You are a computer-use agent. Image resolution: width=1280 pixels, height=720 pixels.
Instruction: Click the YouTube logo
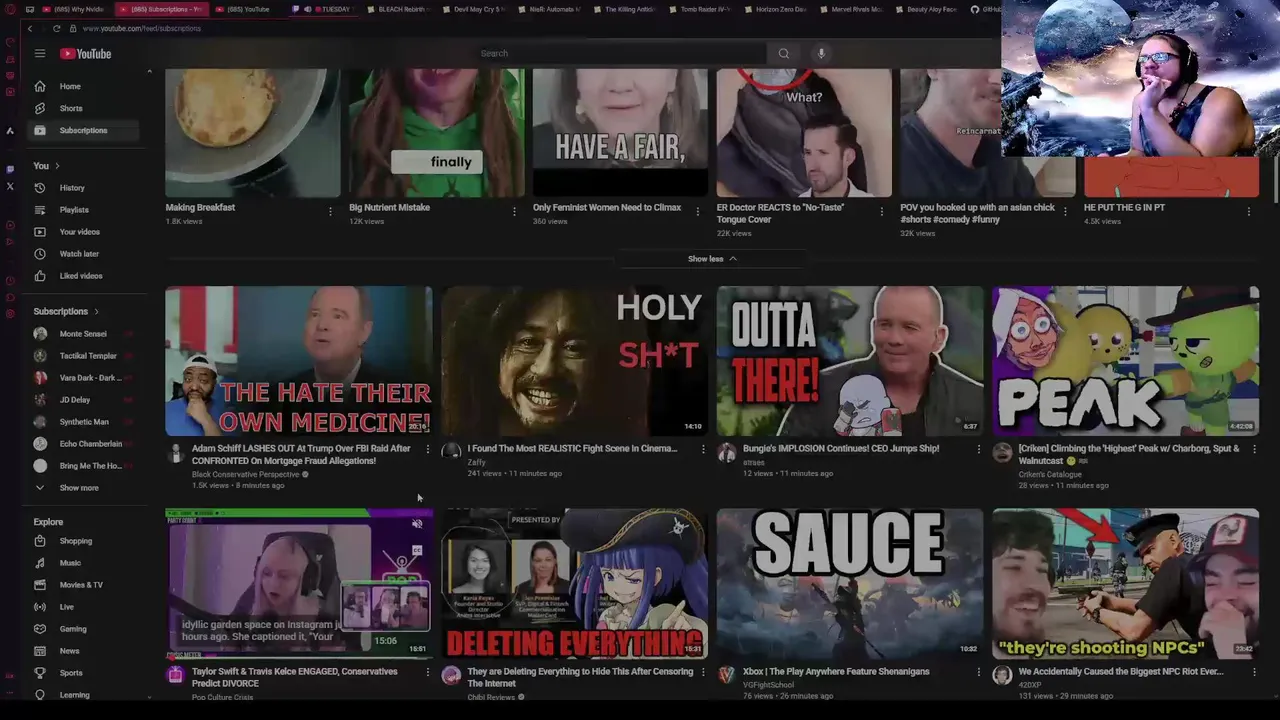(85, 53)
